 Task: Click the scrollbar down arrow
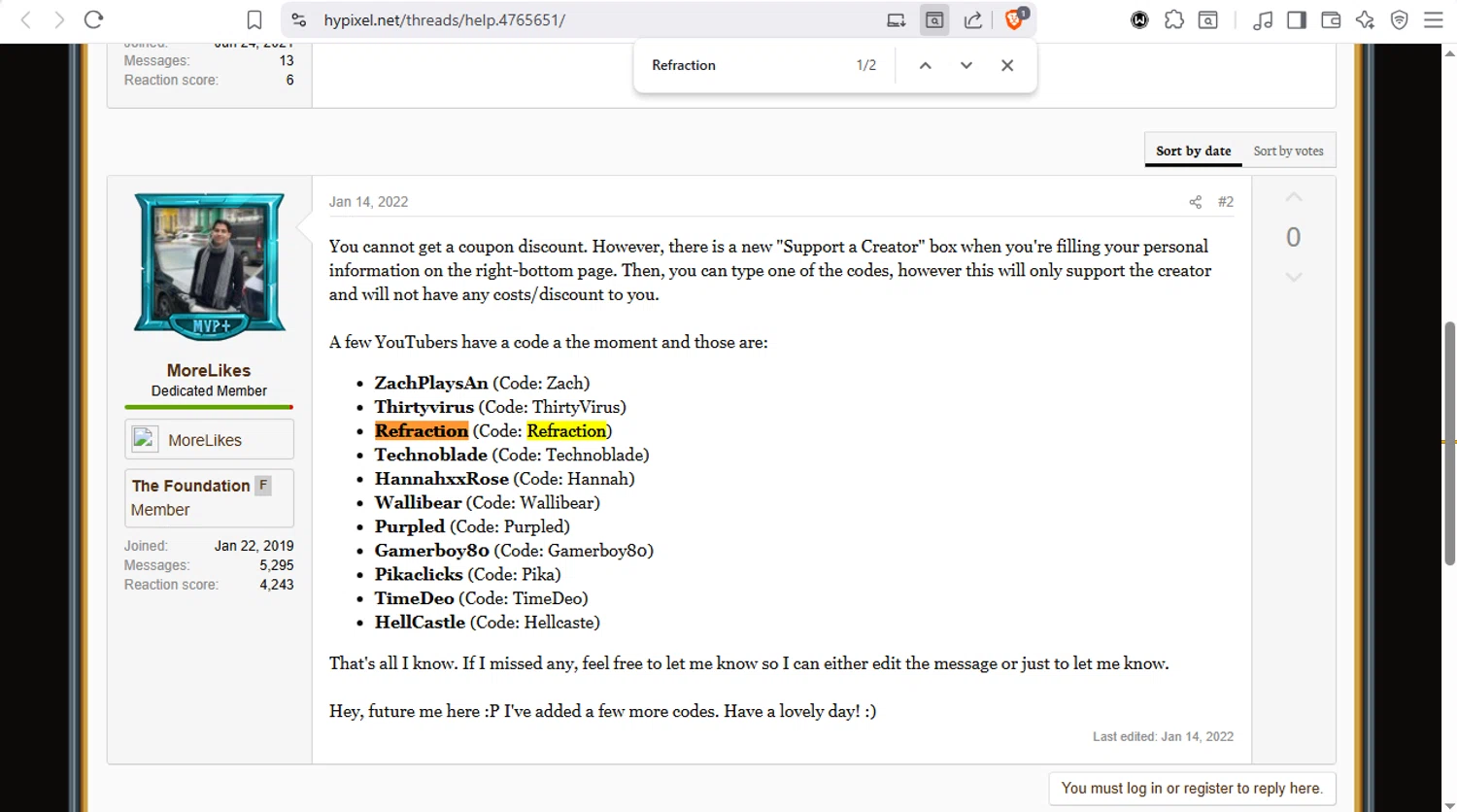1449,804
